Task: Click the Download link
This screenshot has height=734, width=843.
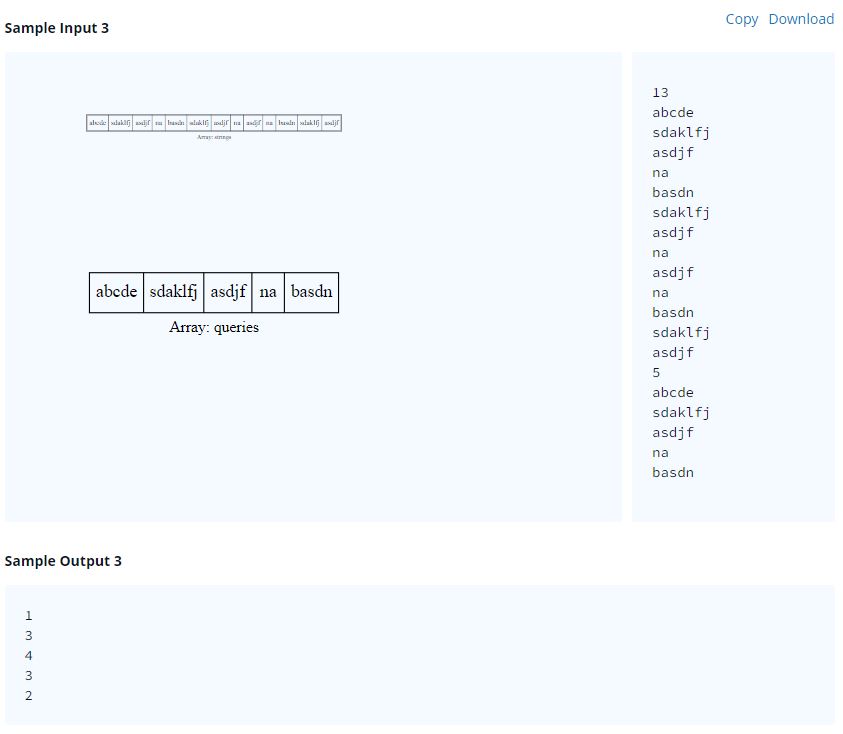Action: (801, 19)
